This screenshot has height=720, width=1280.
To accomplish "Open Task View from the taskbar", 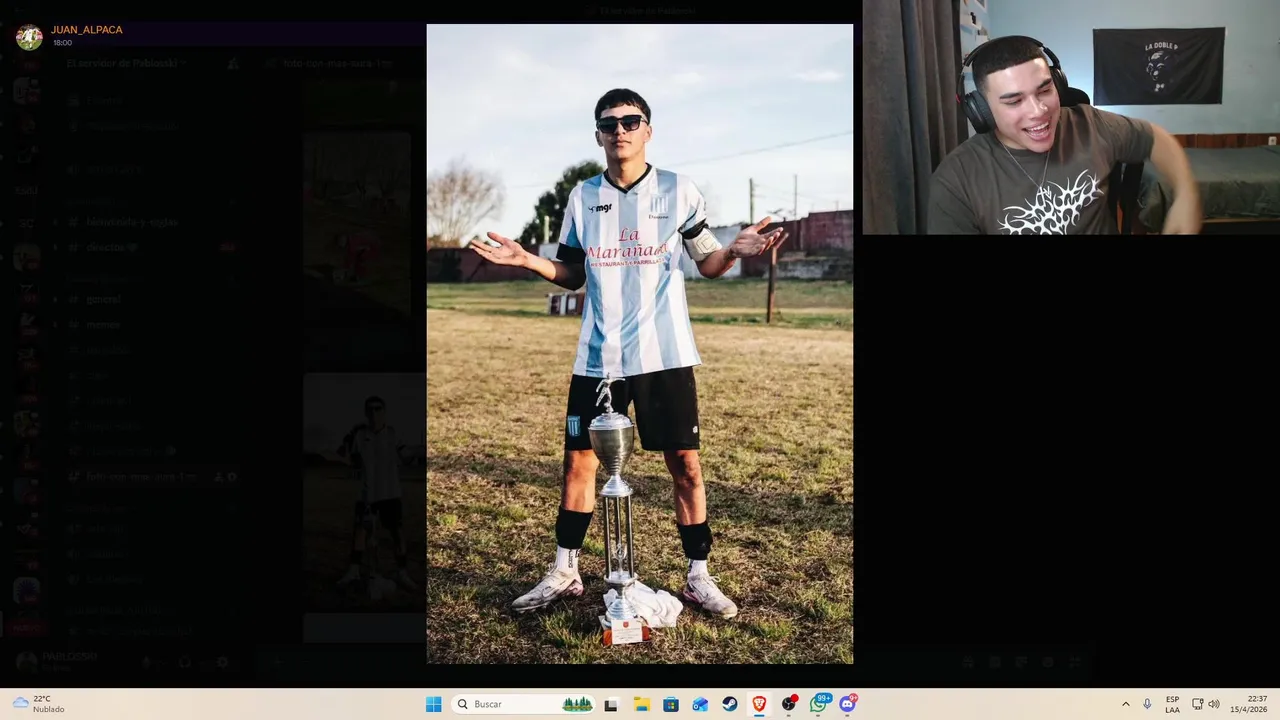I will click(611, 704).
